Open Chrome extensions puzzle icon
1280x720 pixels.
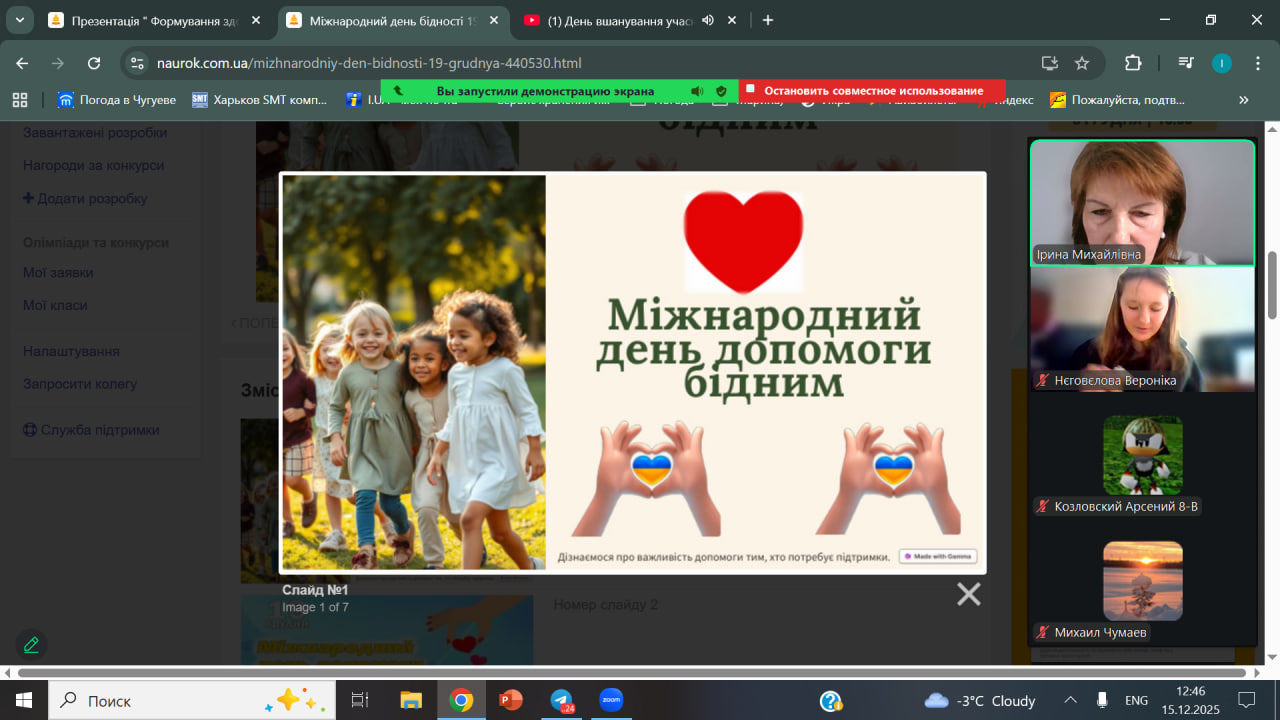click(x=1132, y=63)
